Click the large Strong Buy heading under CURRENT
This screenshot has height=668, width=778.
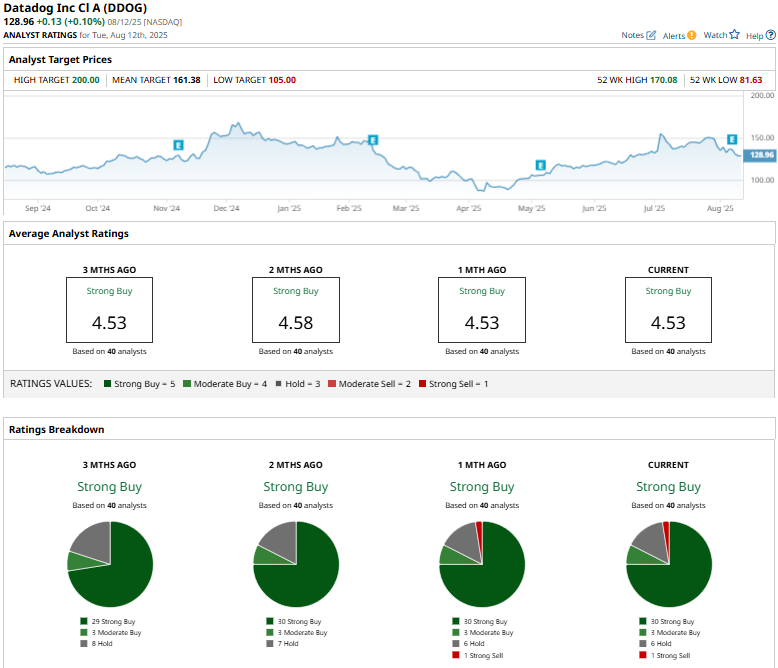668,487
